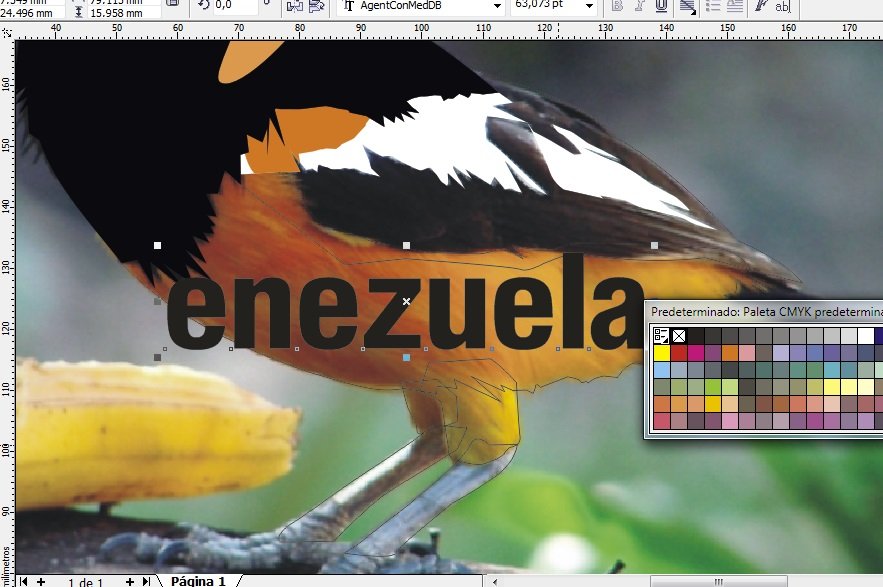Open horizontal text alignment options
This screenshot has height=587, width=883.
(687, 6)
